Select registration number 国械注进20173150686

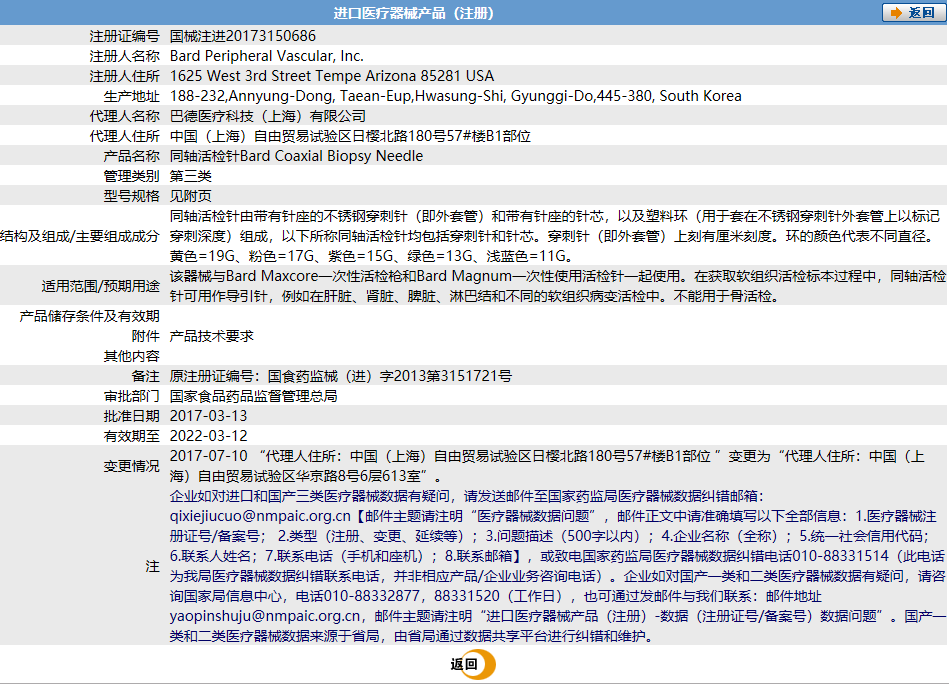click(x=243, y=36)
